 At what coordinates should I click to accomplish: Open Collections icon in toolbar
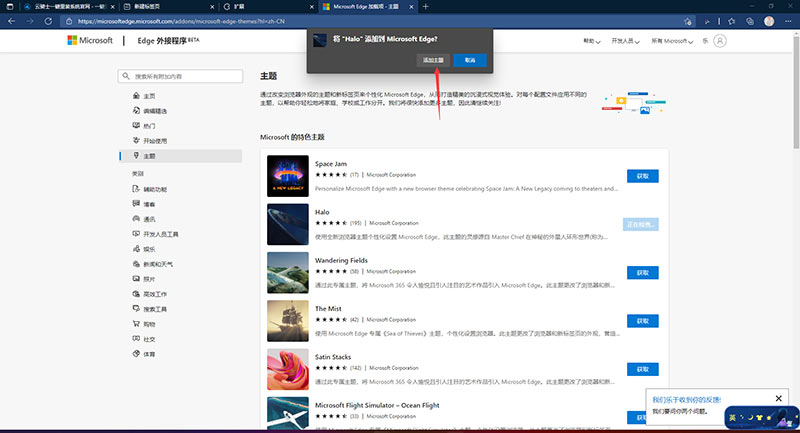(x=750, y=21)
